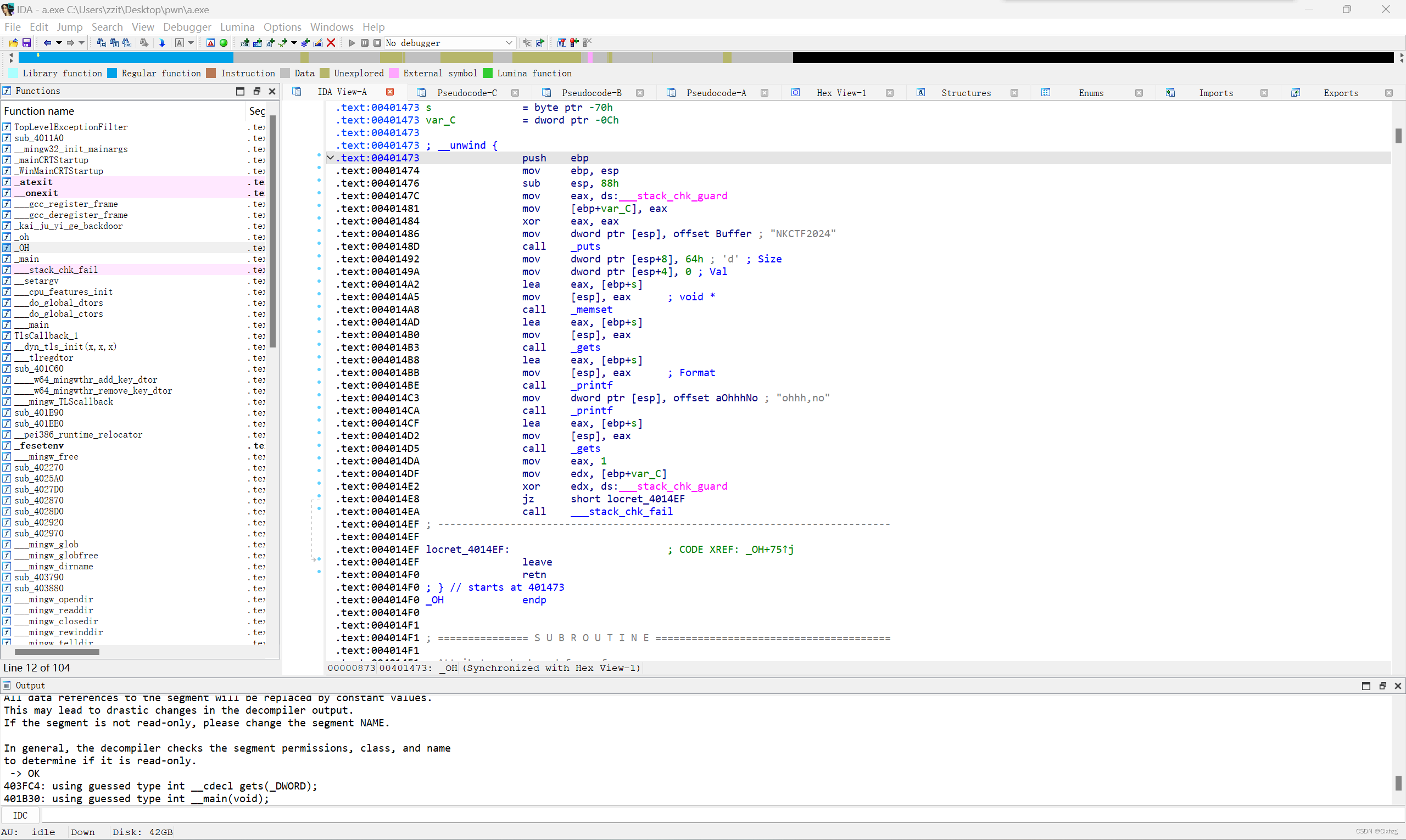Click the navigation band near the current position marker
This screenshot has width=1406, height=840.
click(38, 57)
